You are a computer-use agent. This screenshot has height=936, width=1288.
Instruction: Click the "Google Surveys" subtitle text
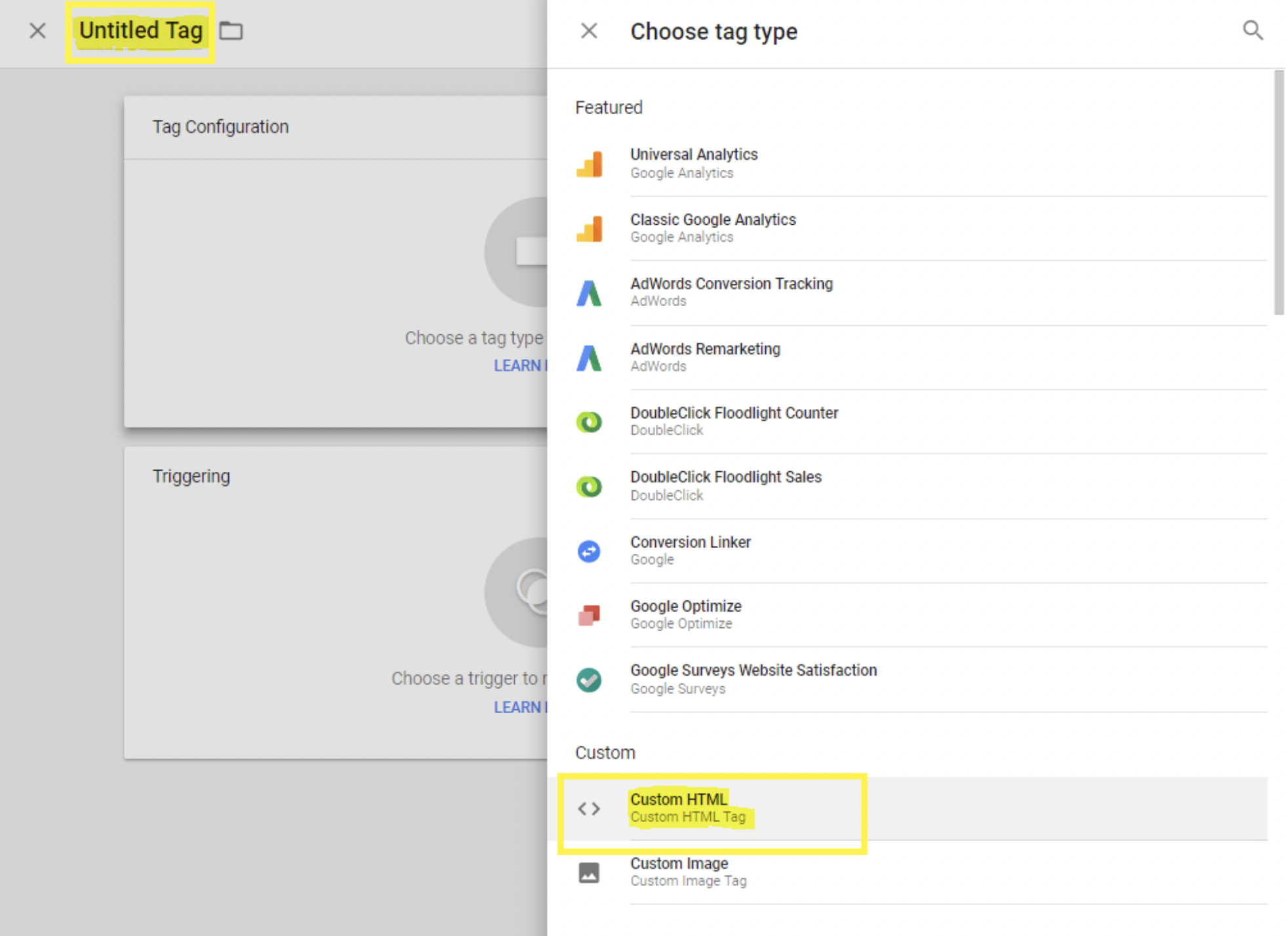(x=678, y=689)
